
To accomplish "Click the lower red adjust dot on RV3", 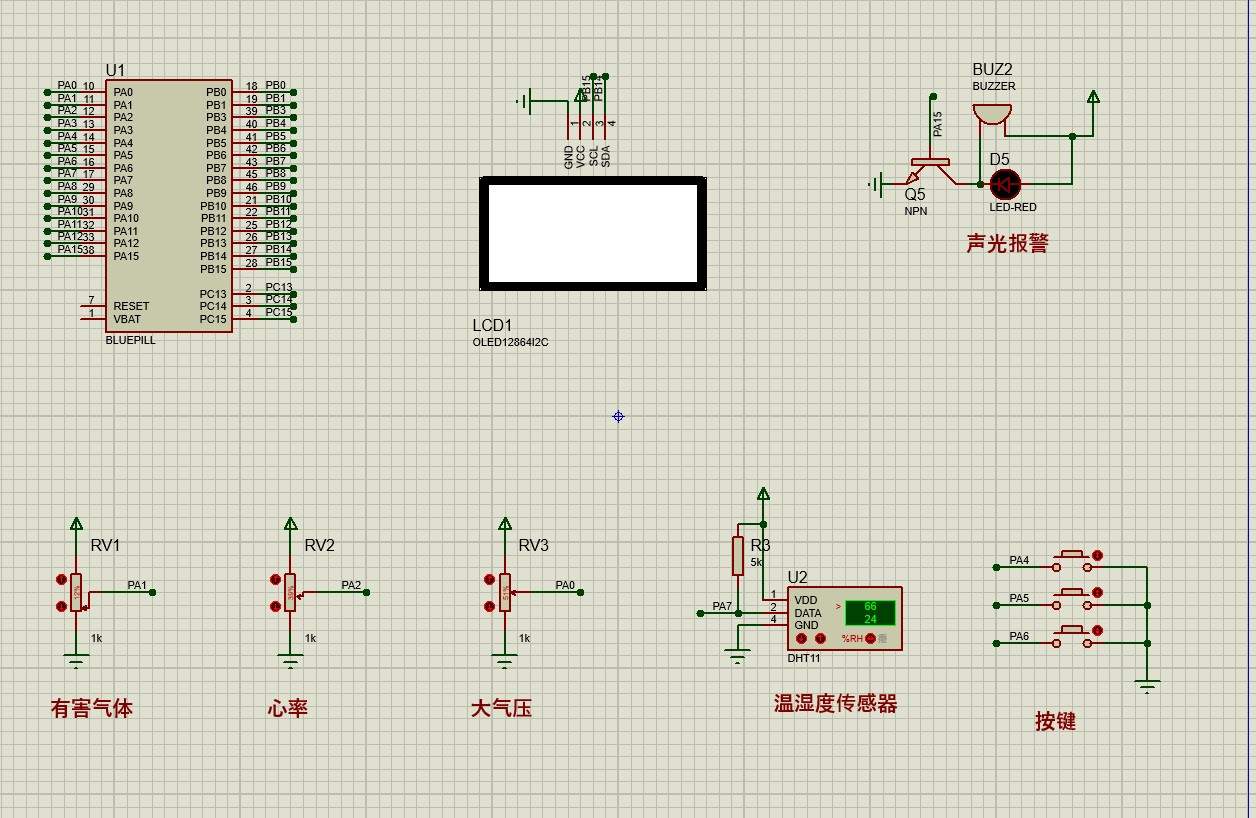I will point(490,606).
